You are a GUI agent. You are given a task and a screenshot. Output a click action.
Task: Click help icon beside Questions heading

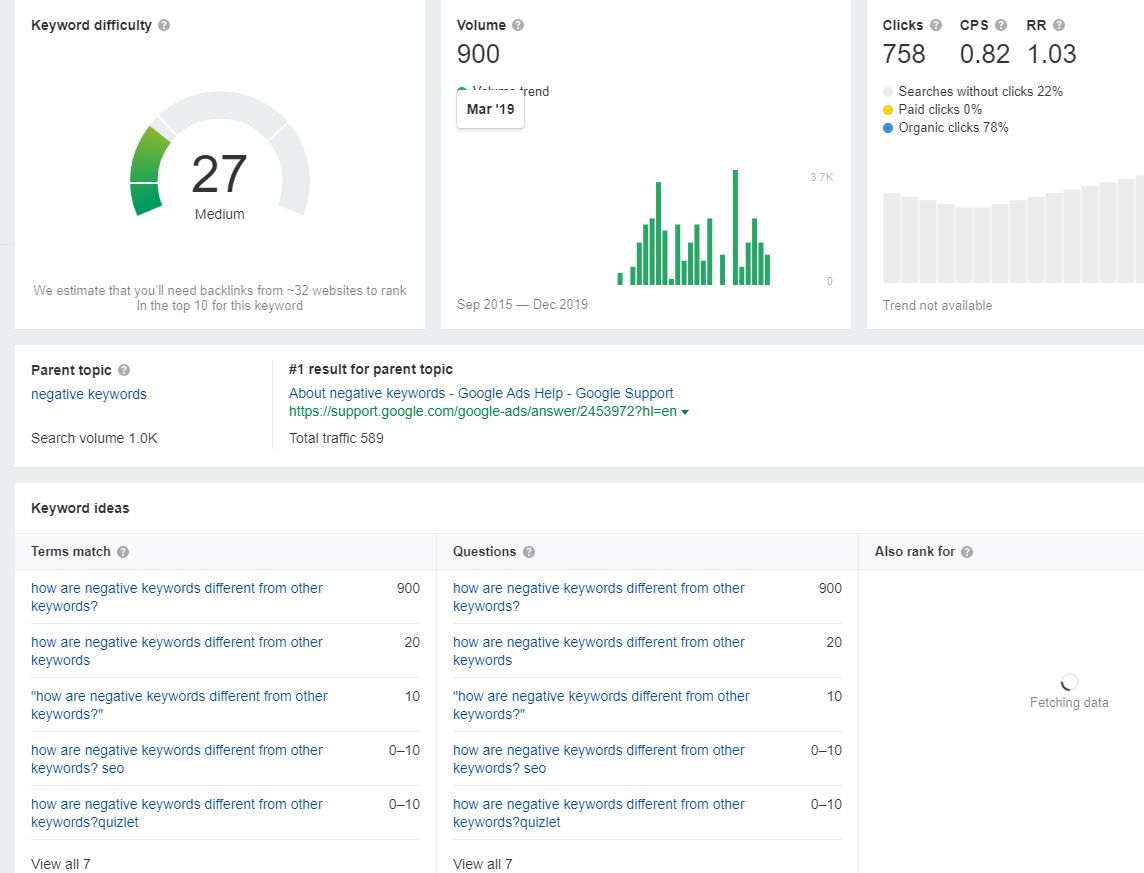(529, 551)
